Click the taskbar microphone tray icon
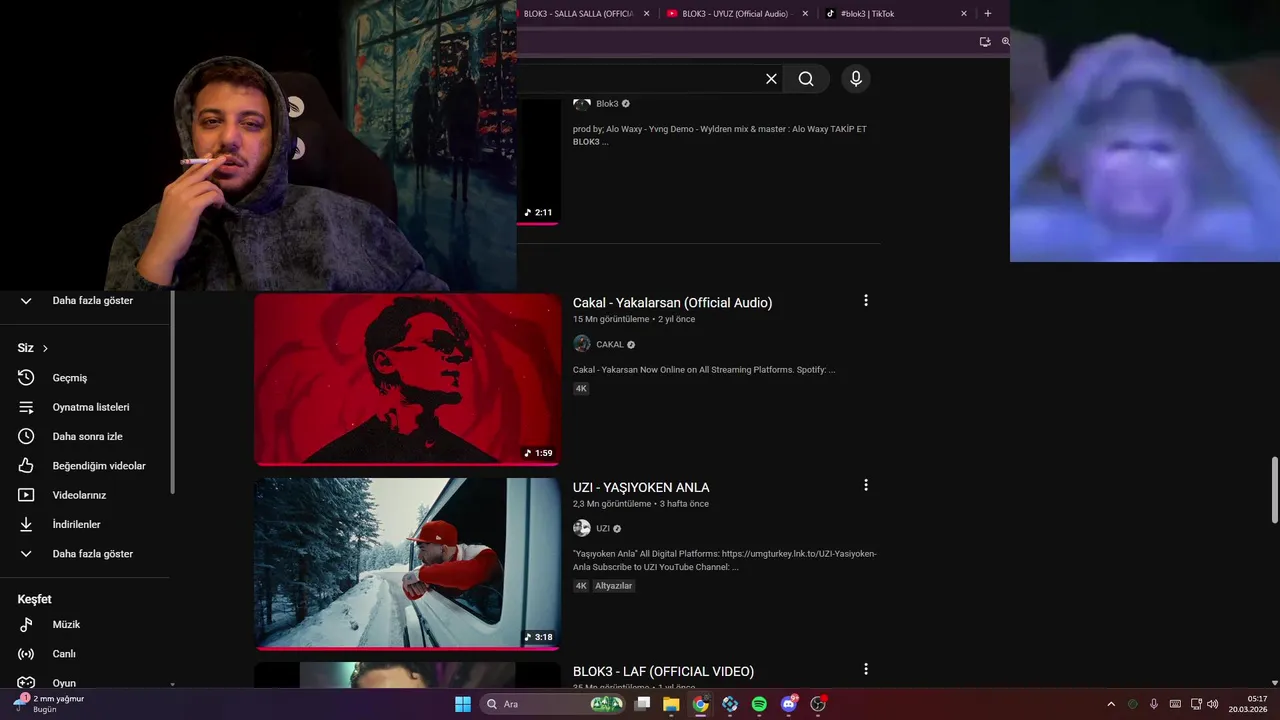1280x720 pixels. coord(1154,704)
